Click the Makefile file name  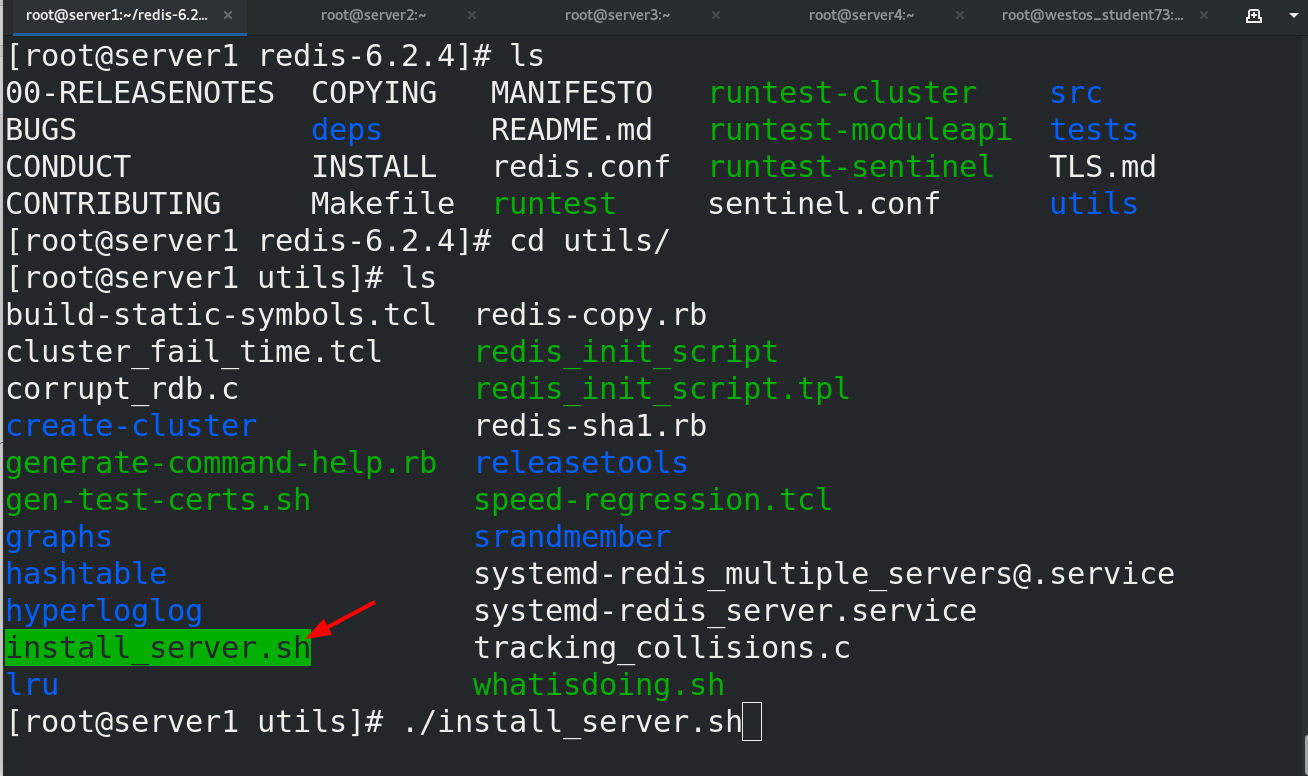click(x=383, y=204)
